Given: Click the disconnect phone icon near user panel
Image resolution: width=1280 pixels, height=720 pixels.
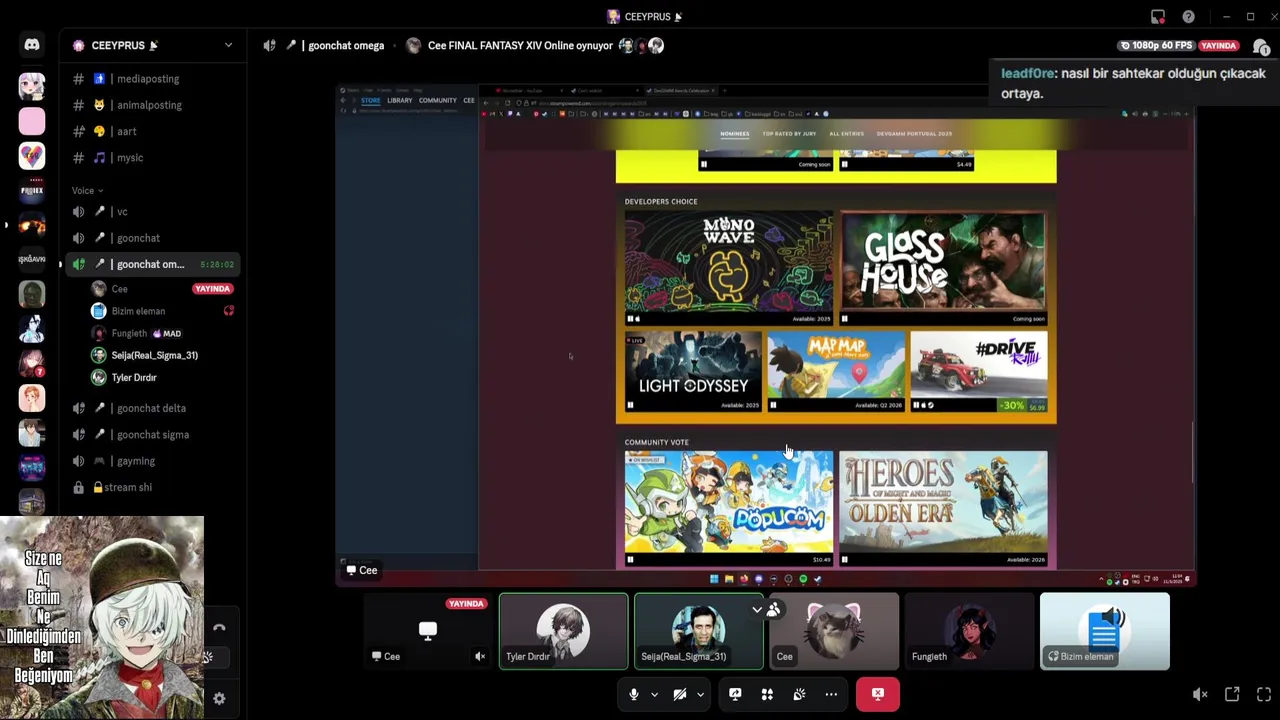Looking at the screenshot, I should click(219, 628).
